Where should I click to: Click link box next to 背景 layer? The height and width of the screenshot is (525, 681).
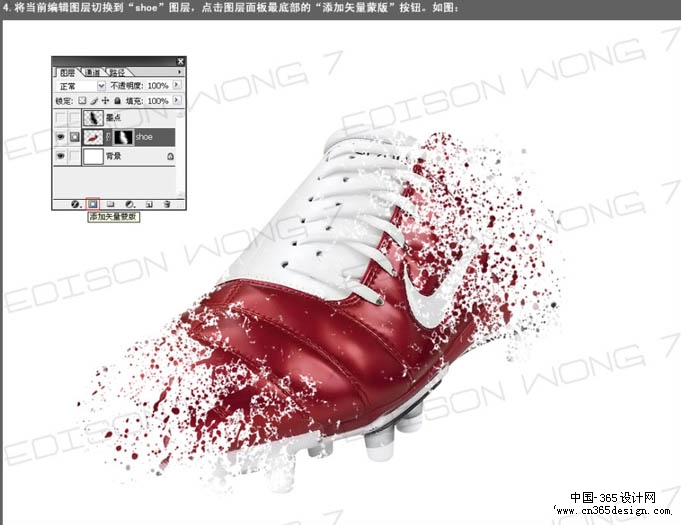coord(75,156)
